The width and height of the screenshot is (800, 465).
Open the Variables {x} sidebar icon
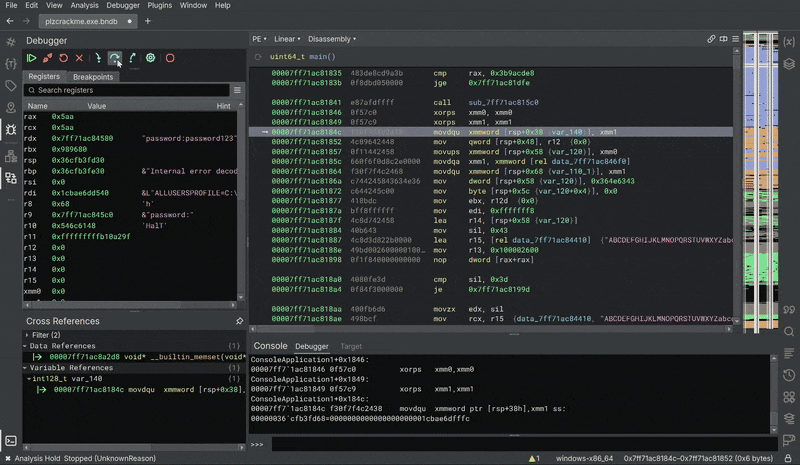pyautogui.click(x=789, y=41)
